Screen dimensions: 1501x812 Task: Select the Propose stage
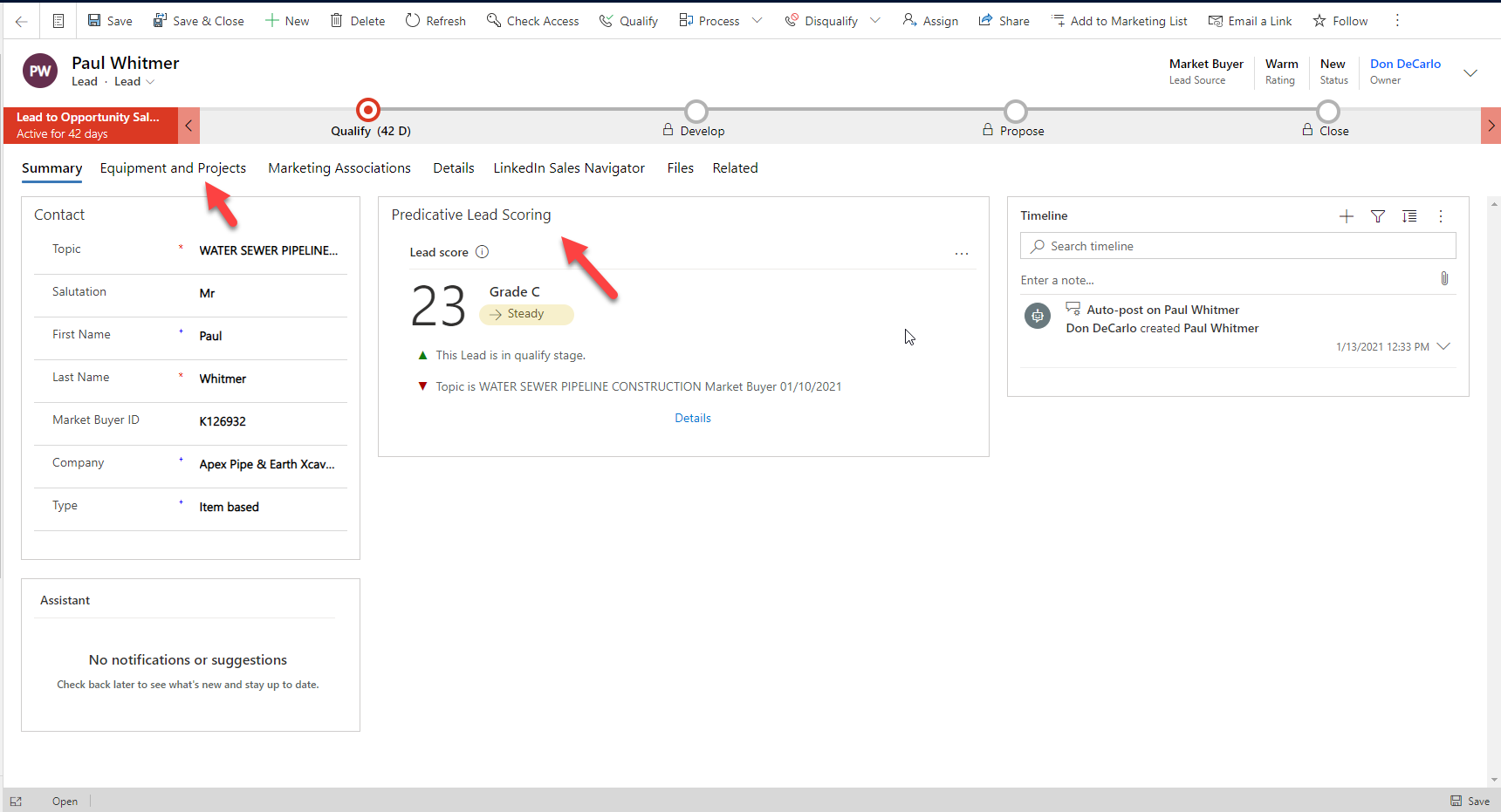[1015, 112]
